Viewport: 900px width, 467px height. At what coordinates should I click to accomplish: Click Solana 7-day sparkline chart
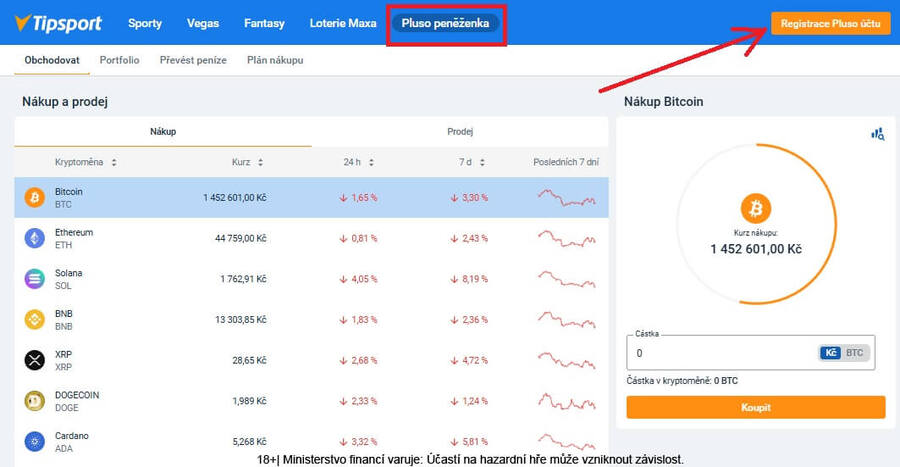coord(567,279)
